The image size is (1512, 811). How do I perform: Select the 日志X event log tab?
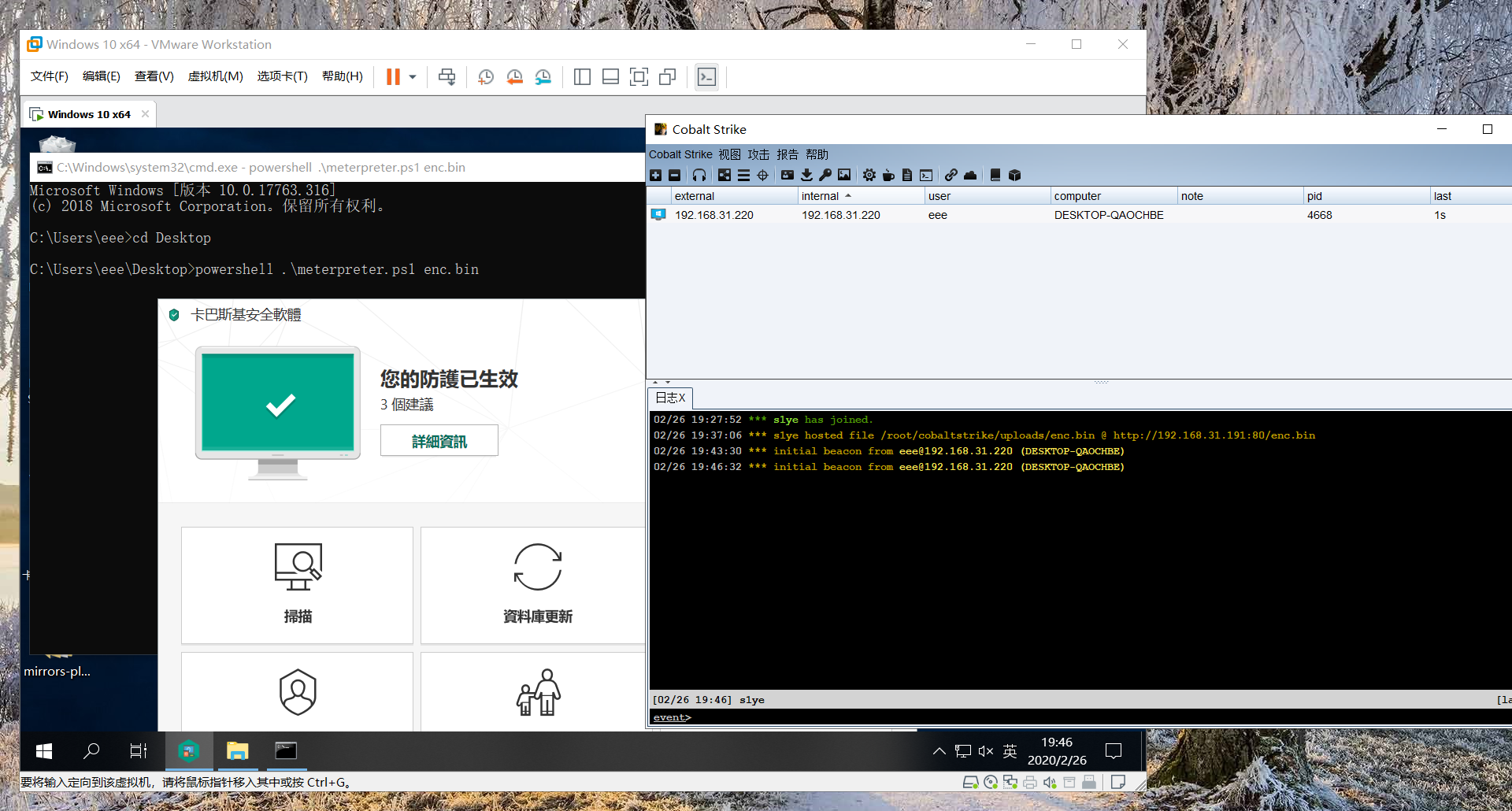670,398
